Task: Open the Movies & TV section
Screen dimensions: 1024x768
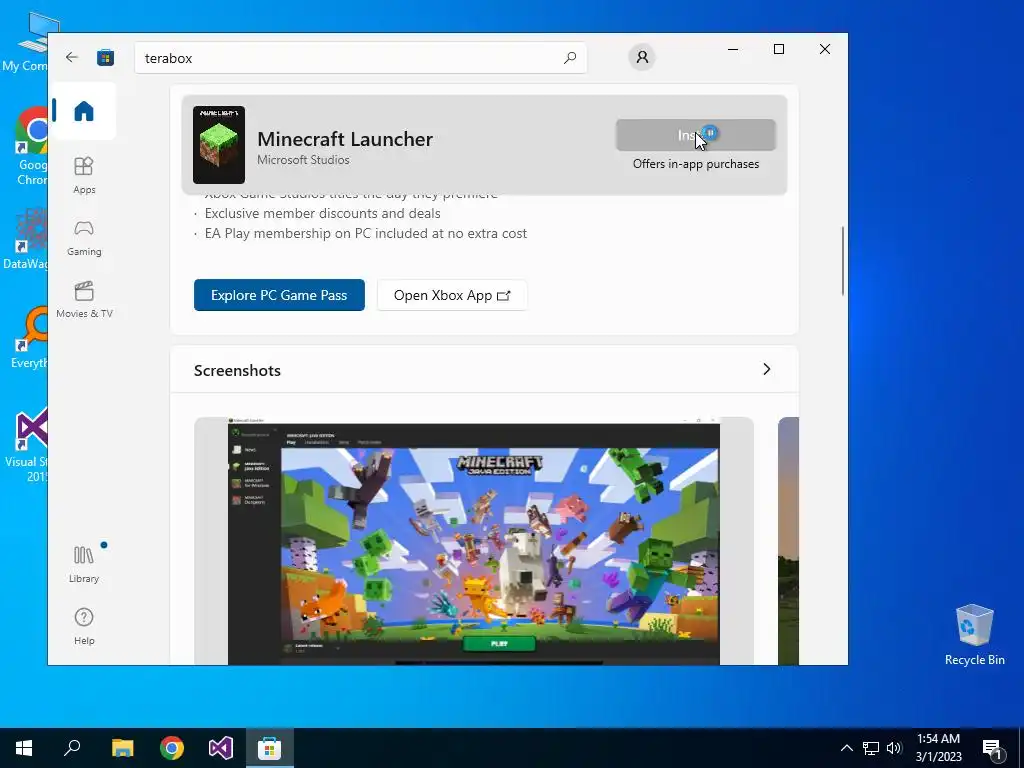Action: click(x=84, y=300)
